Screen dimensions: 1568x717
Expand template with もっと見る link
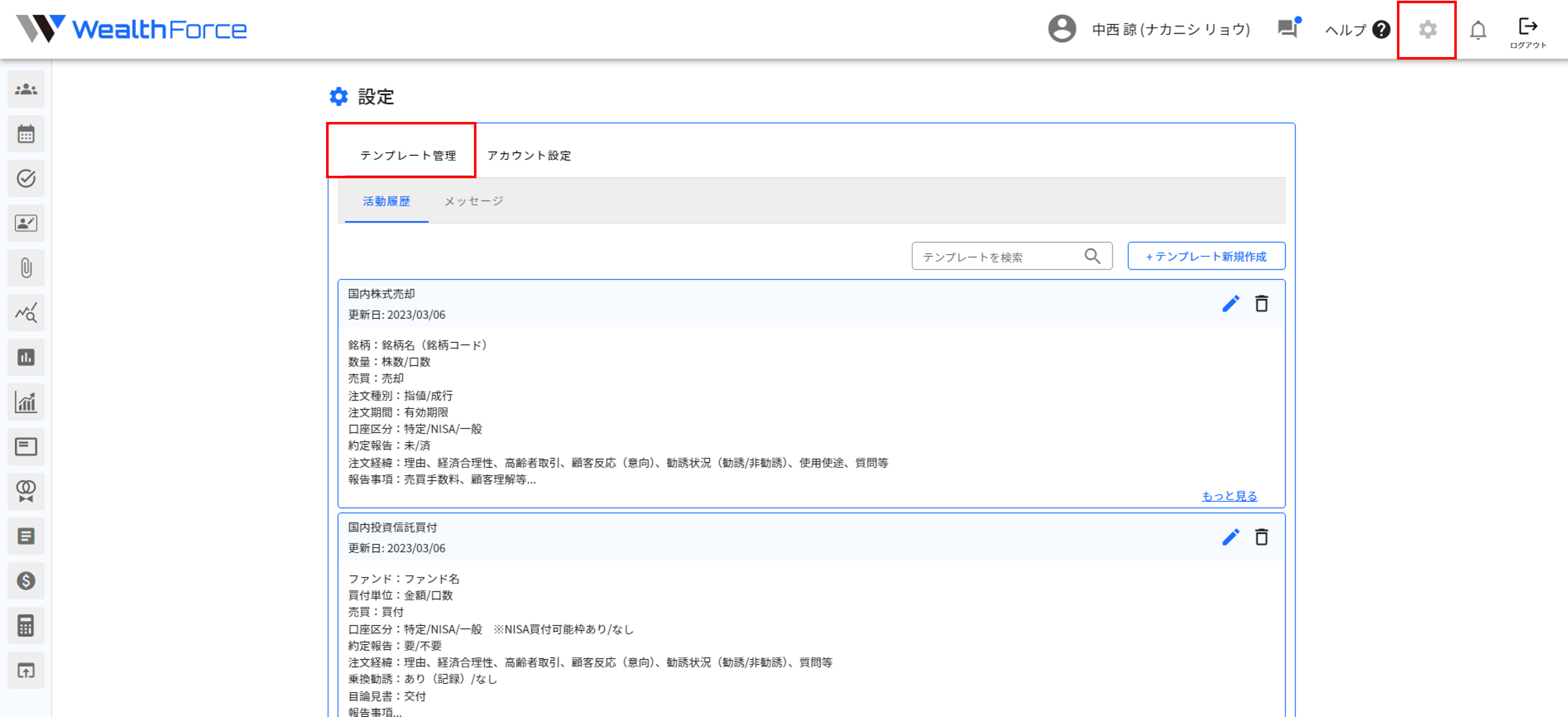[1229, 496]
